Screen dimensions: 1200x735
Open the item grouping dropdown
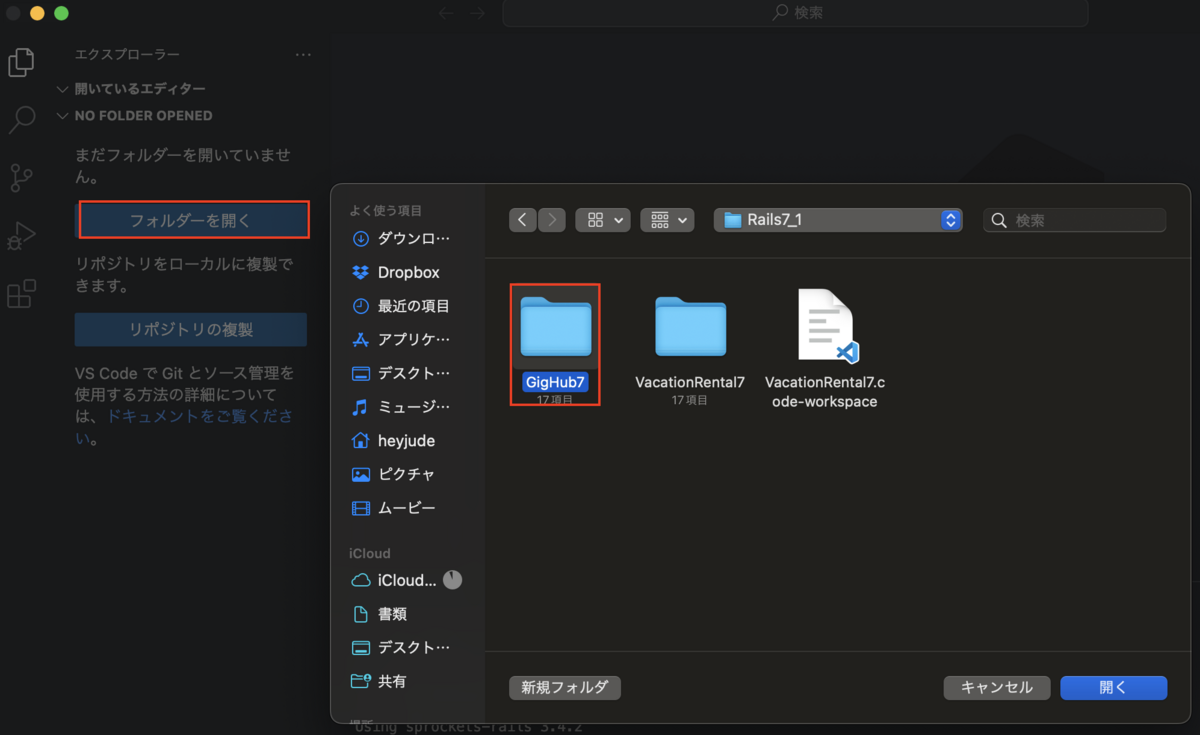(667, 220)
